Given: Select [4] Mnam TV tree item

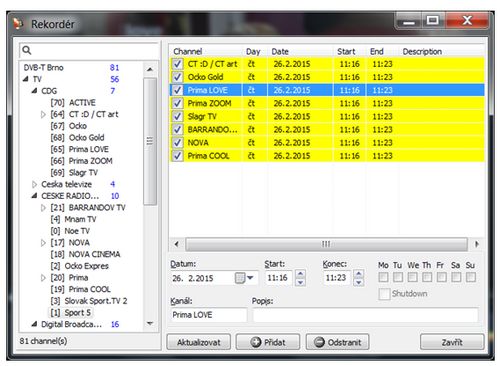Looking at the screenshot, I should [x=73, y=219].
